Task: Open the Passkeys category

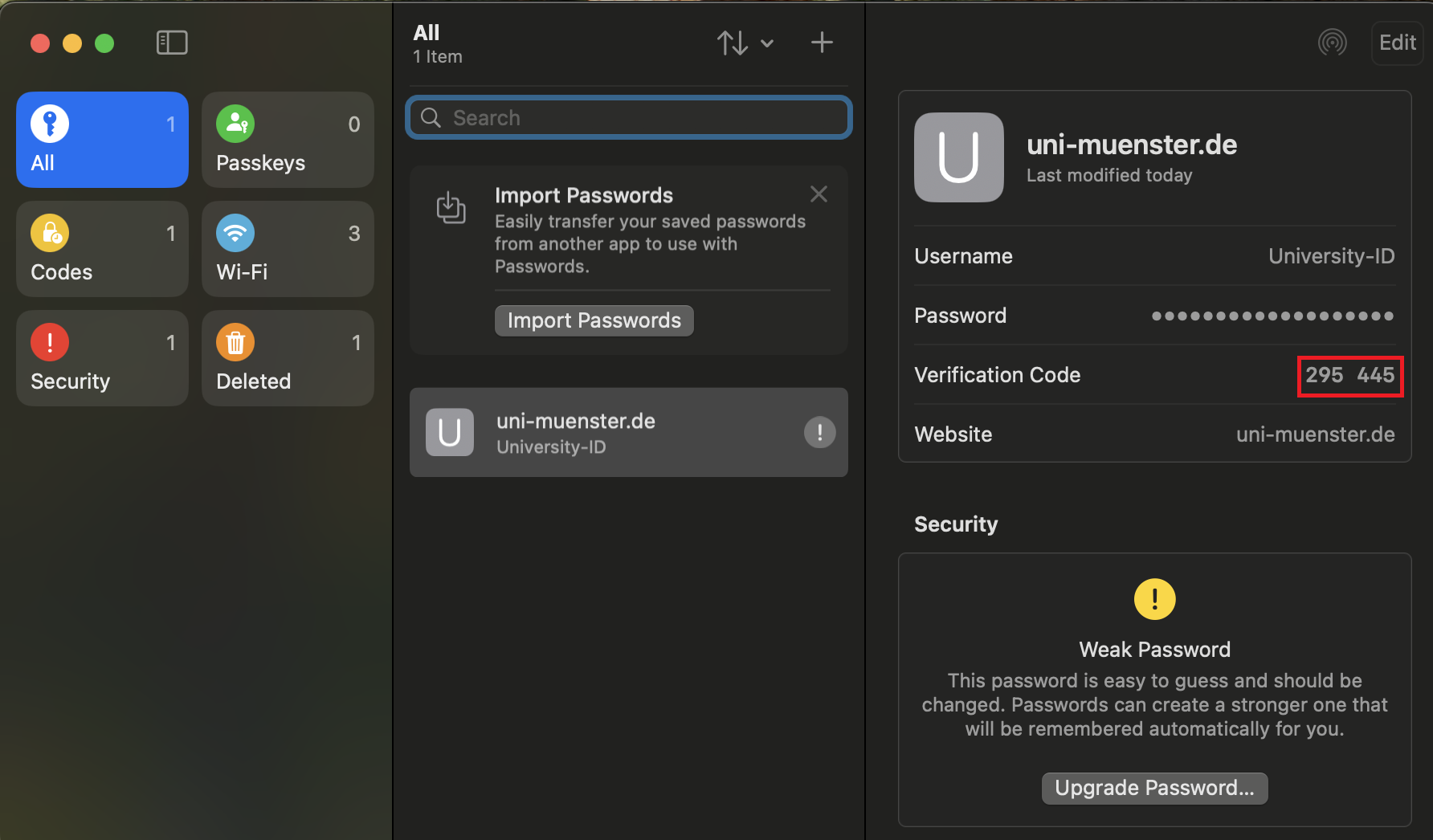Action: pyautogui.click(x=288, y=140)
